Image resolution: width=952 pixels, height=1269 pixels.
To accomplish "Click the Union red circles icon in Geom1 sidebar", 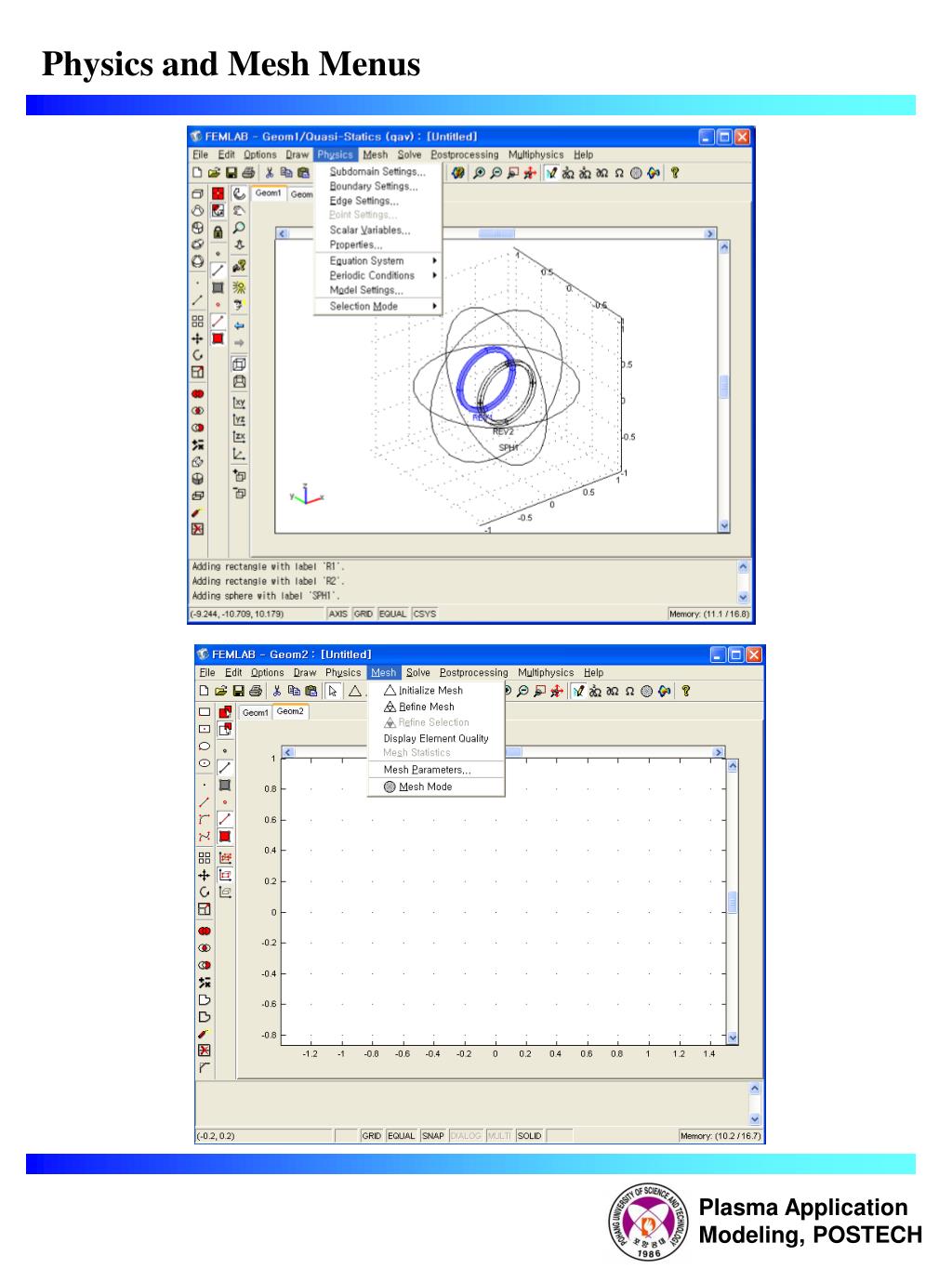I will (197, 393).
